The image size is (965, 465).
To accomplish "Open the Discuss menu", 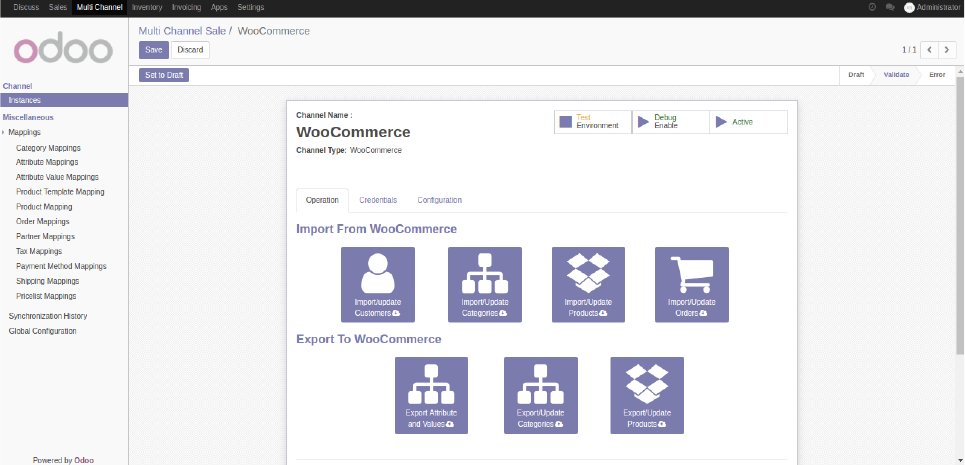I will click(x=26, y=7).
